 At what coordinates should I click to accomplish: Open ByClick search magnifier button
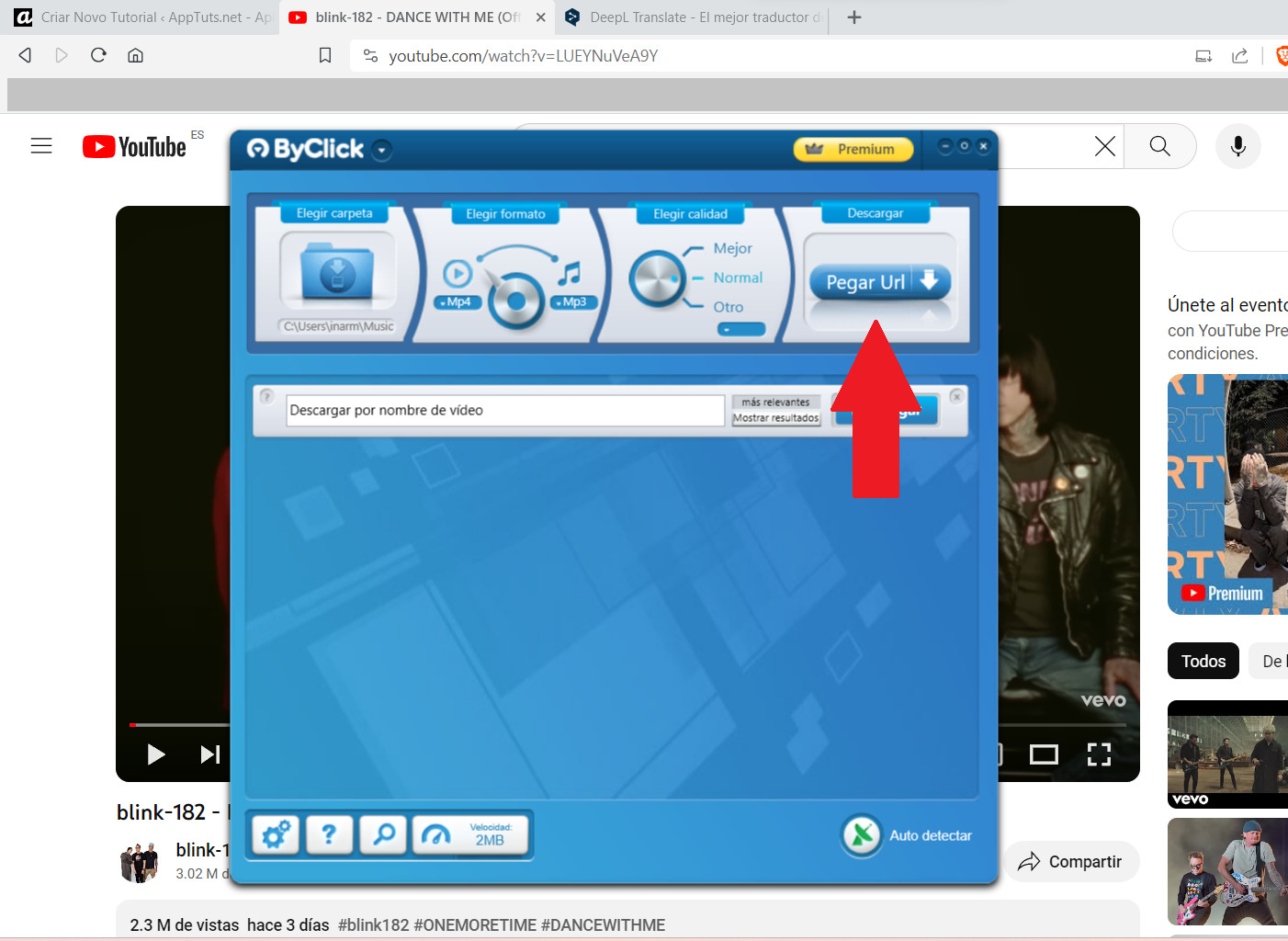pyautogui.click(x=383, y=834)
